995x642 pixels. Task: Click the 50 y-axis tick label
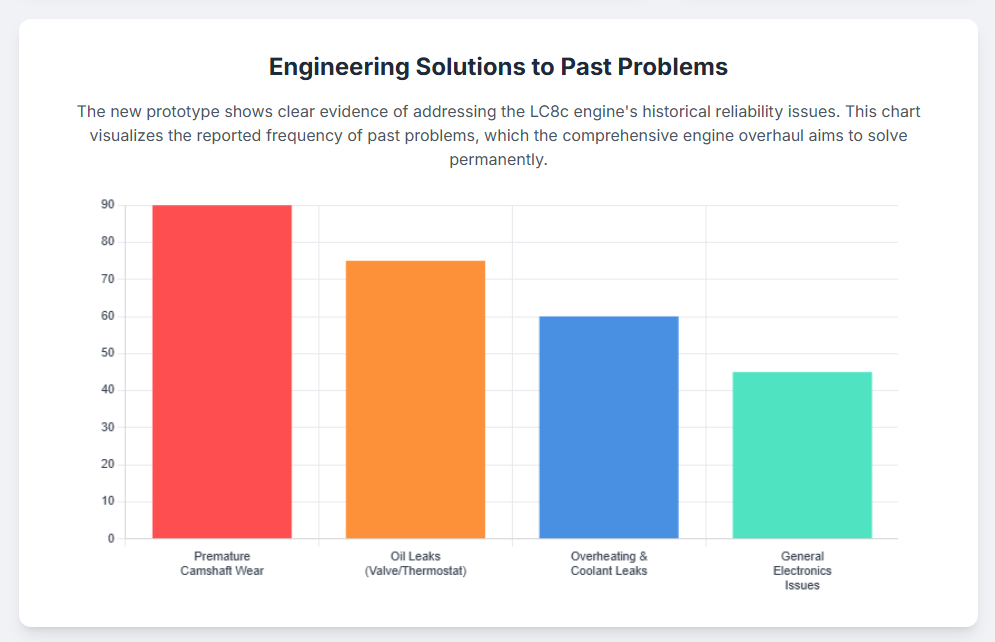(x=107, y=353)
